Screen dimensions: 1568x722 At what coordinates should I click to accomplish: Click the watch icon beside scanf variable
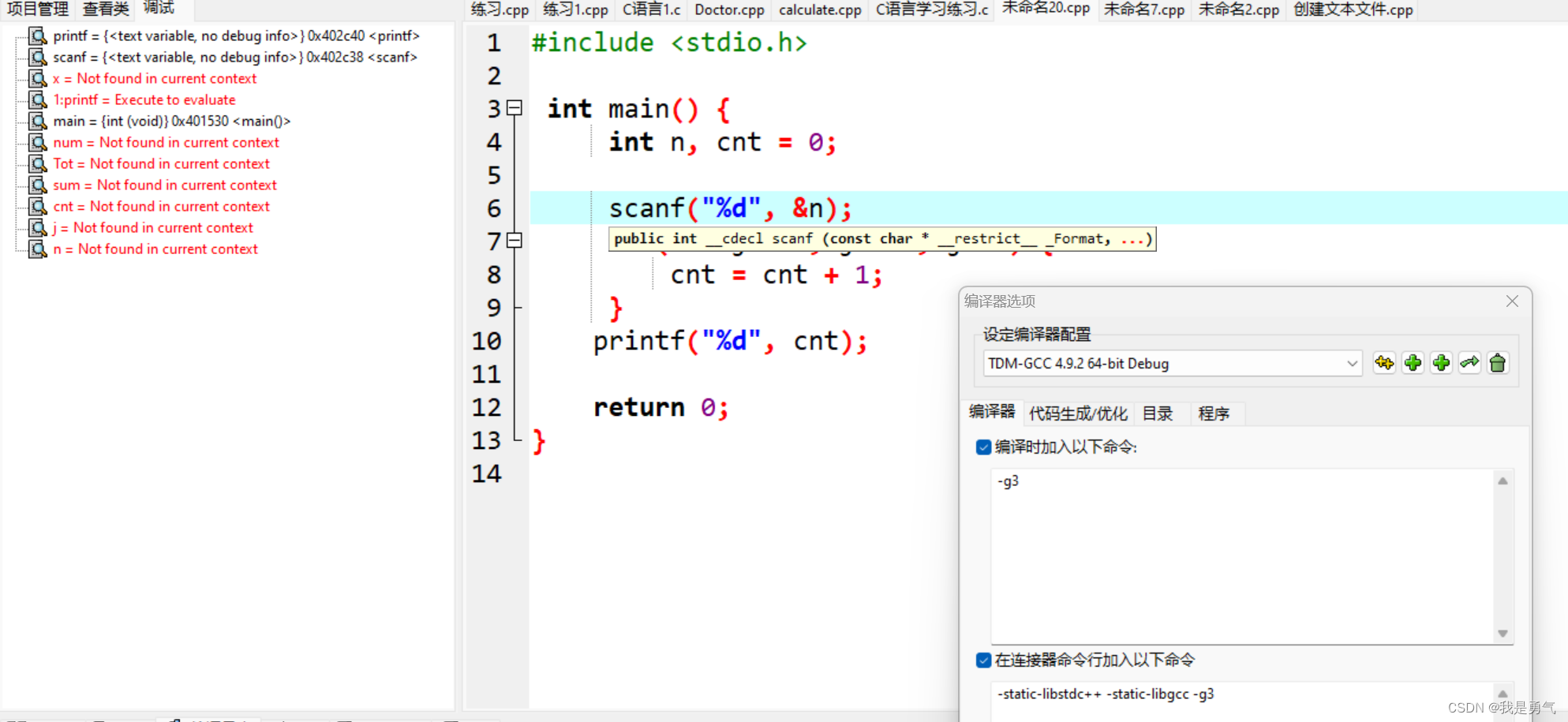[x=38, y=57]
